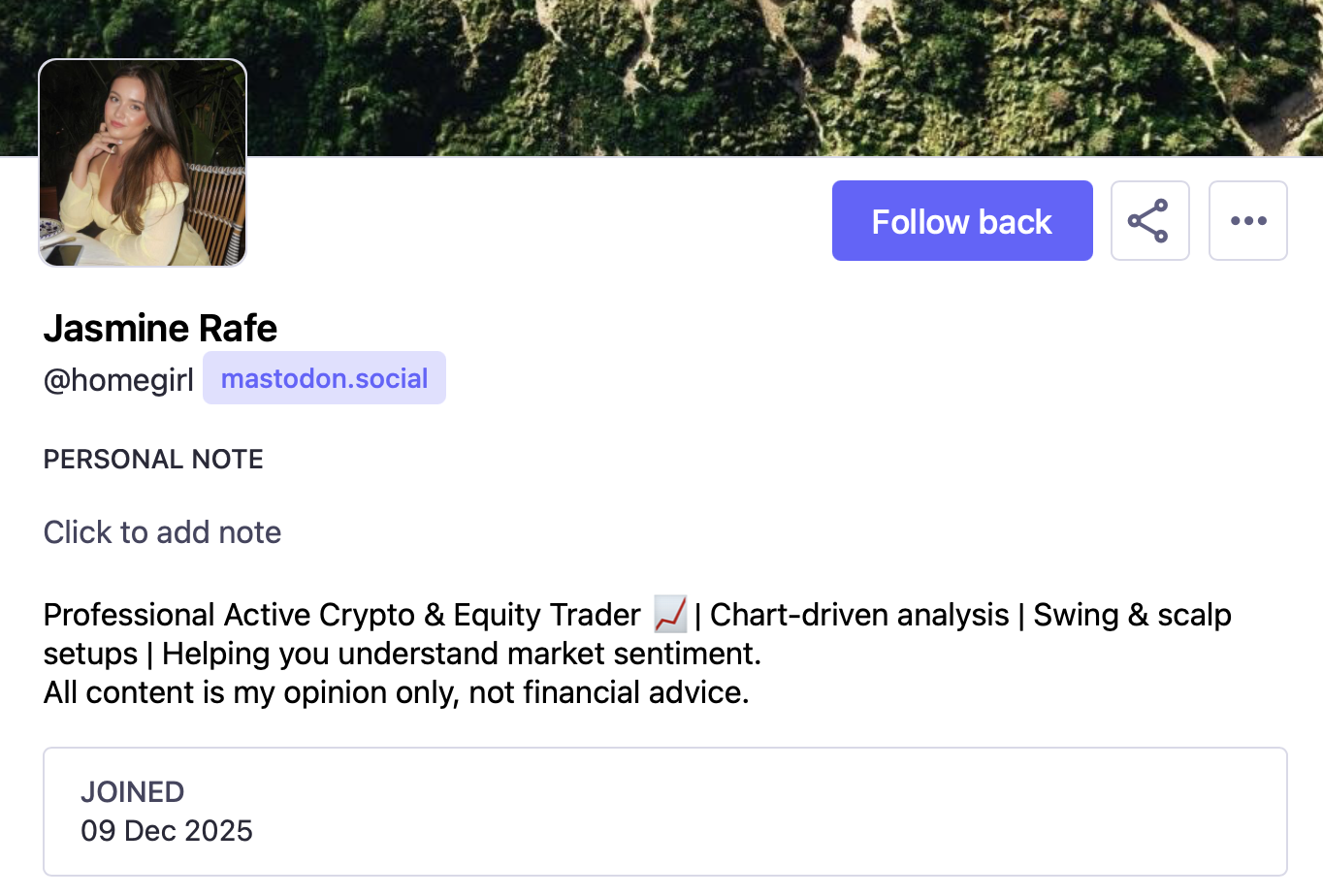The image size is (1323, 896).
Task: Click the 'Professional Active Crypto & Equity Trader' text
Action: [341, 615]
